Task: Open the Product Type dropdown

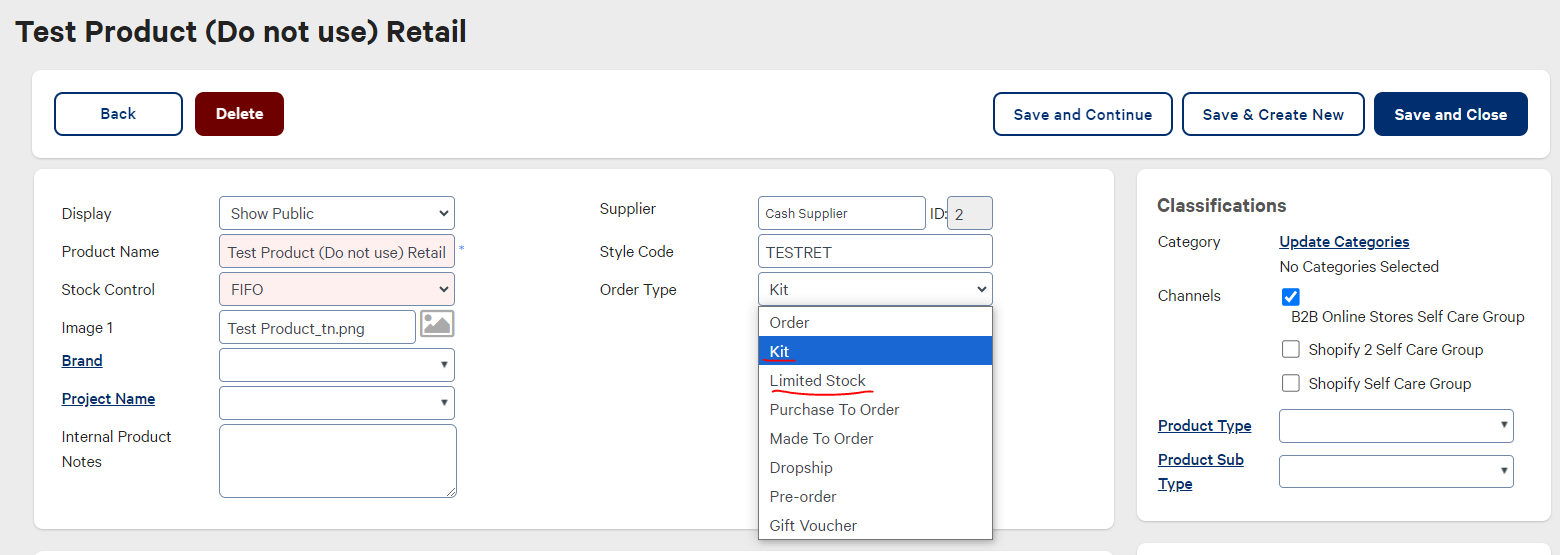Action: click(1395, 426)
